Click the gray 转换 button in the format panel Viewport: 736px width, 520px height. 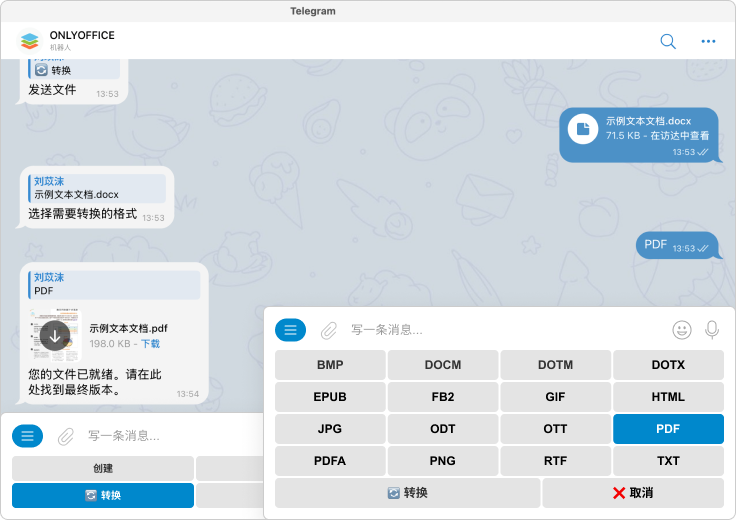click(407, 493)
